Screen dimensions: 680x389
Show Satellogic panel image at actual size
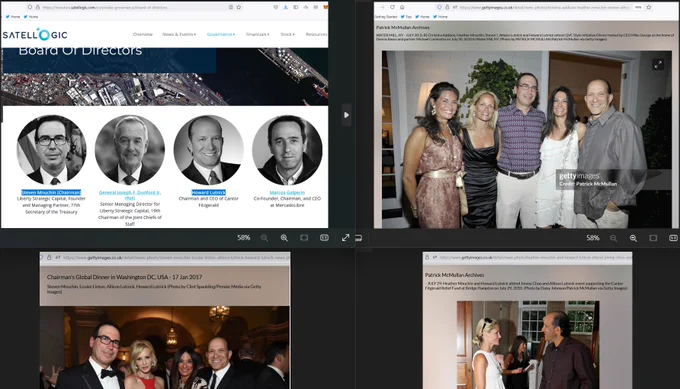(x=324, y=238)
